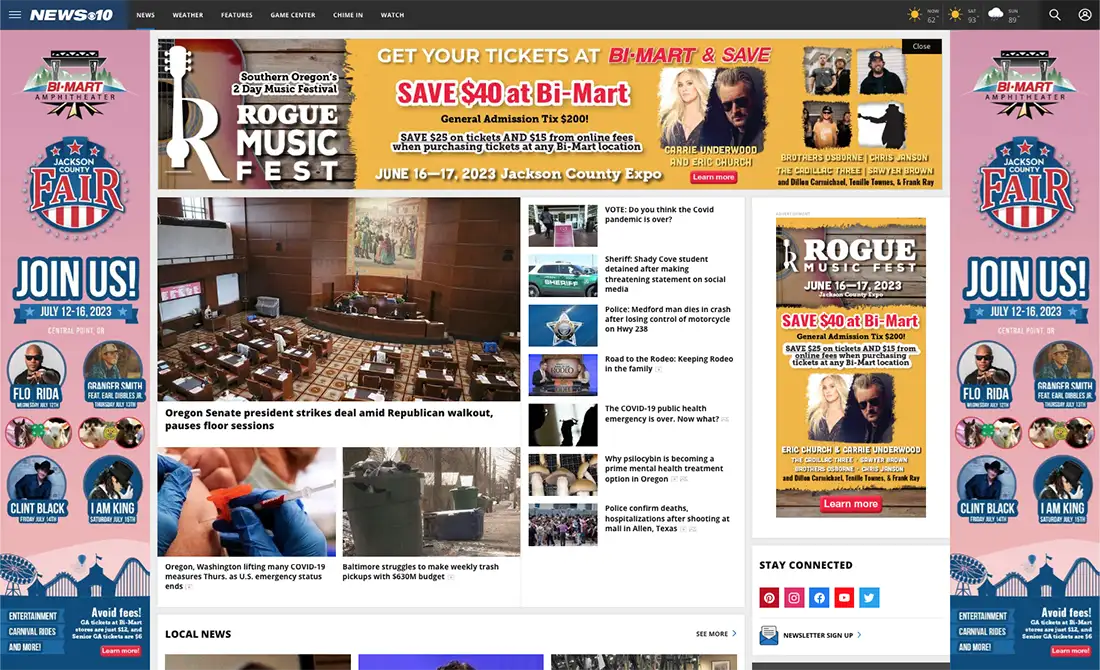Open the hamburger menu icon

[x=15, y=14]
